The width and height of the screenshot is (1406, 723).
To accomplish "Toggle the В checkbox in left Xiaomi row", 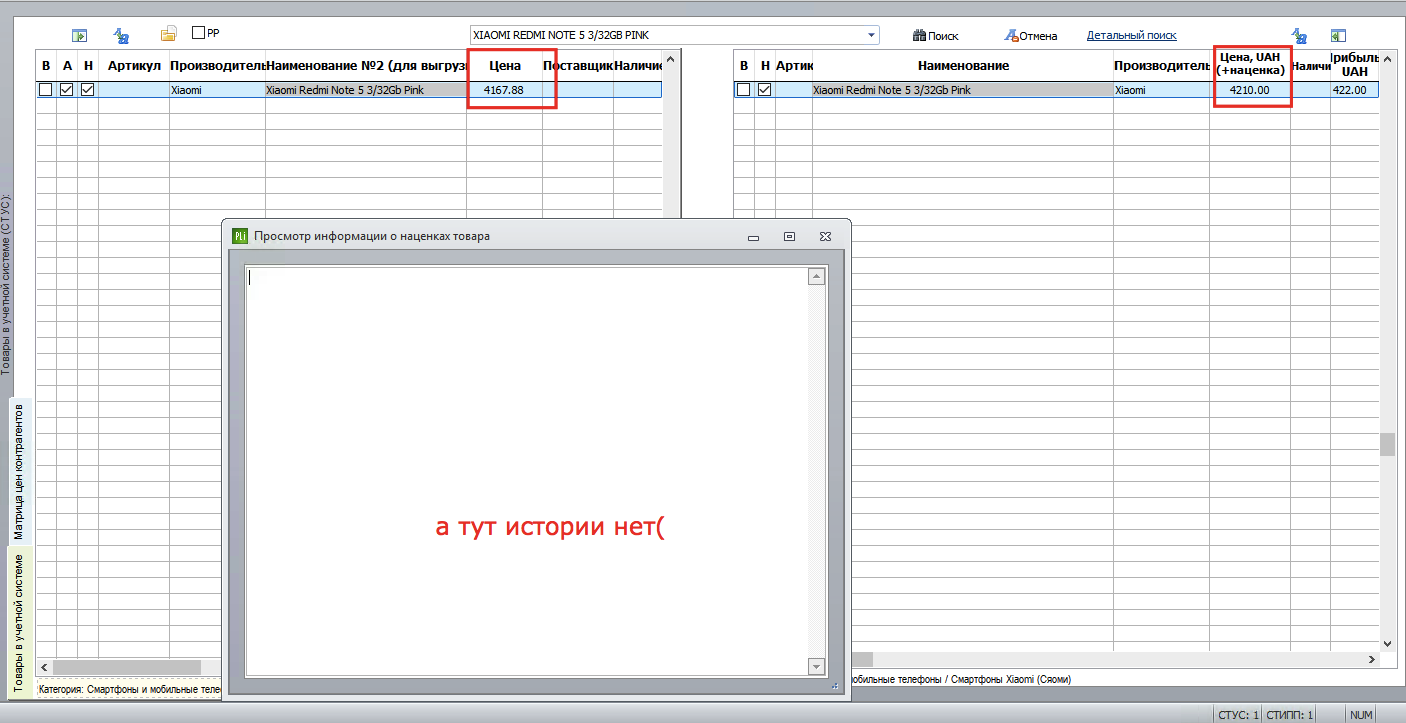I will pos(45,90).
